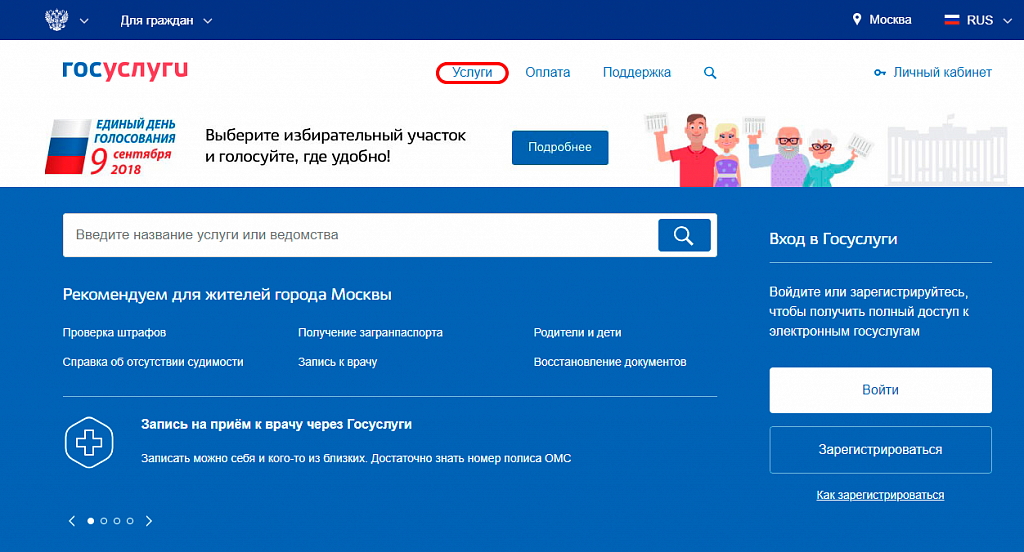Open 'Как зарегистрироваться' link
This screenshot has height=552, width=1024.
coord(880,495)
